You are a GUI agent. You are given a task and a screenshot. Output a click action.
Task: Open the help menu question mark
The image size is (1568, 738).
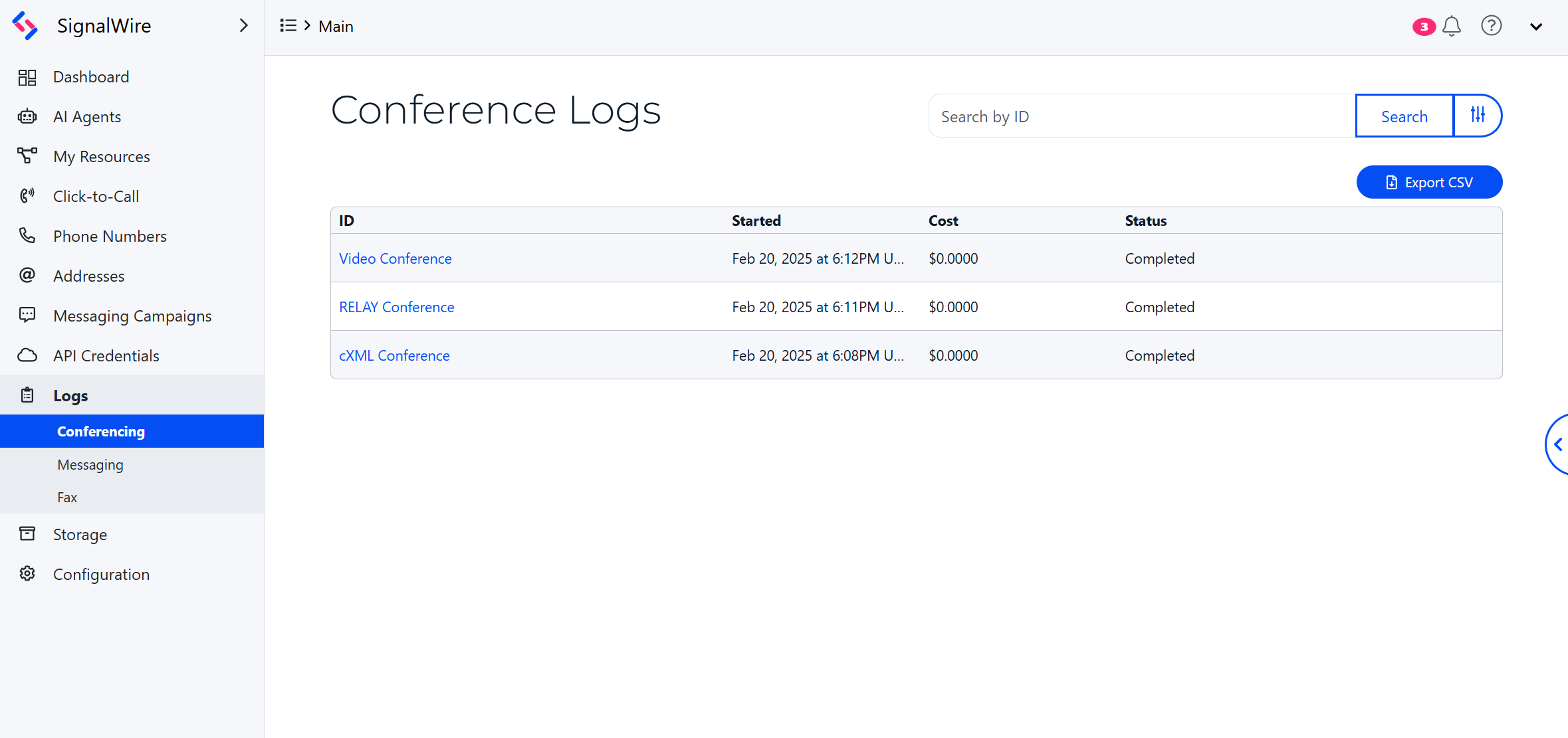tap(1492, 26)
